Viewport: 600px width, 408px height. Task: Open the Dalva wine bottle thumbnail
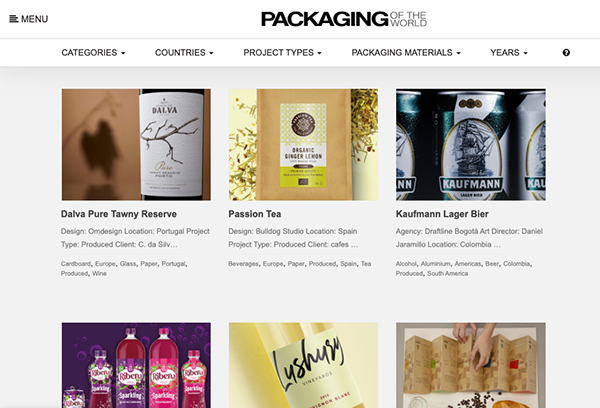[136, 145]
